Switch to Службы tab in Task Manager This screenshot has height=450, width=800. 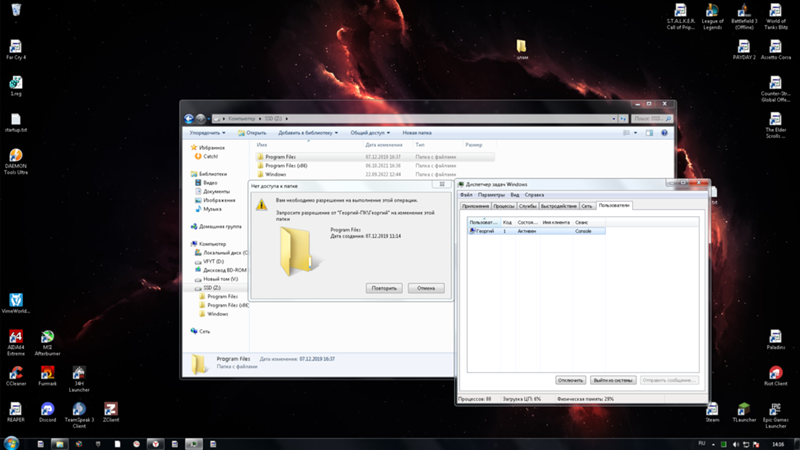click(x=528, y=206)
